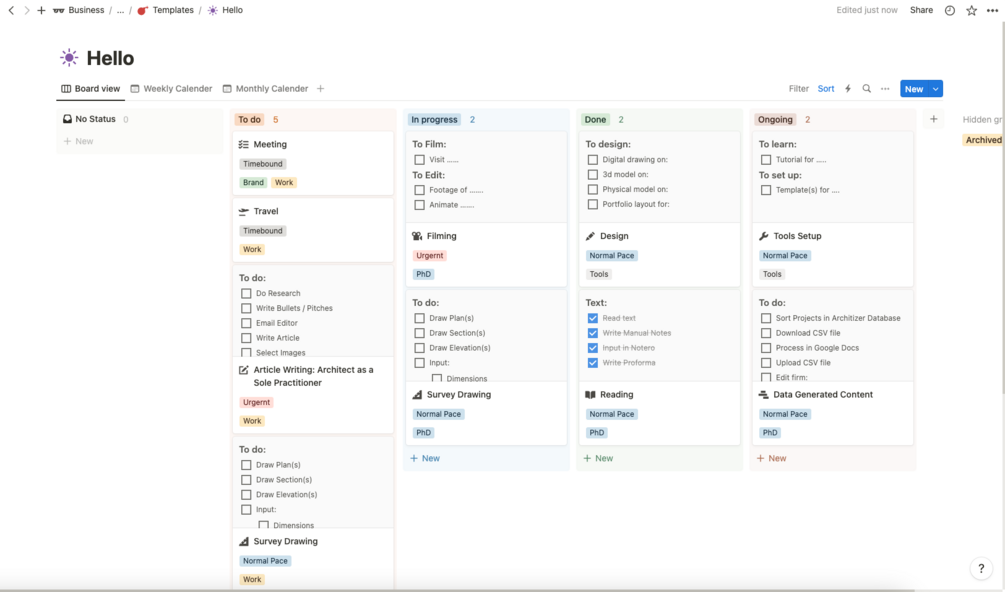This screenshot has height=592, width=1005.
Task: Click the To do column header
Action: point(249,119)
